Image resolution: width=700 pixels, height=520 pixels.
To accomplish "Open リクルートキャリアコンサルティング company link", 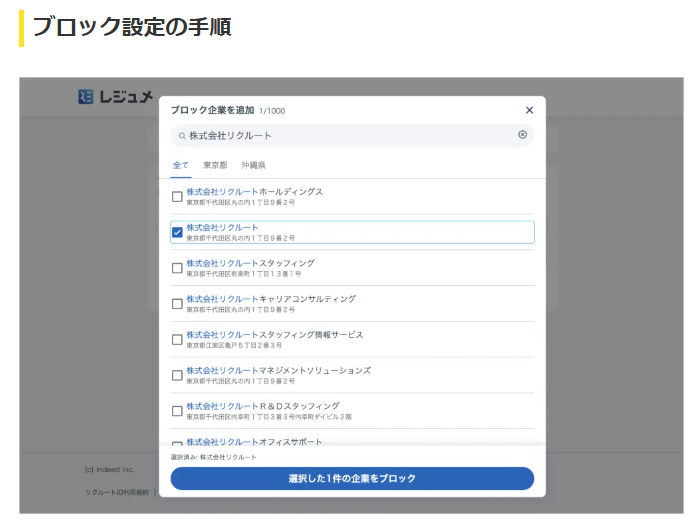I will pos(271,299).
